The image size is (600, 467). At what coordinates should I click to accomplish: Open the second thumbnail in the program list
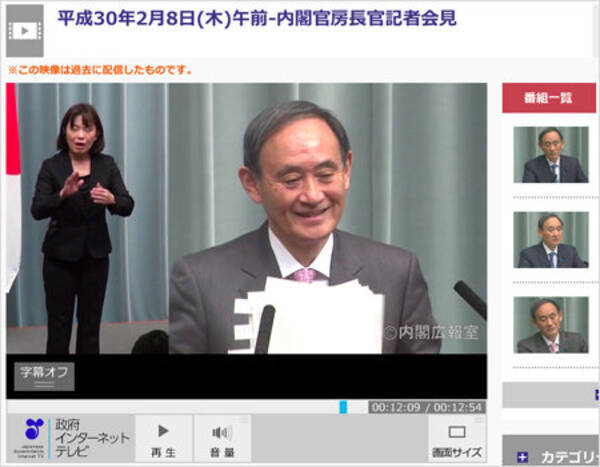tap(551, 240)
